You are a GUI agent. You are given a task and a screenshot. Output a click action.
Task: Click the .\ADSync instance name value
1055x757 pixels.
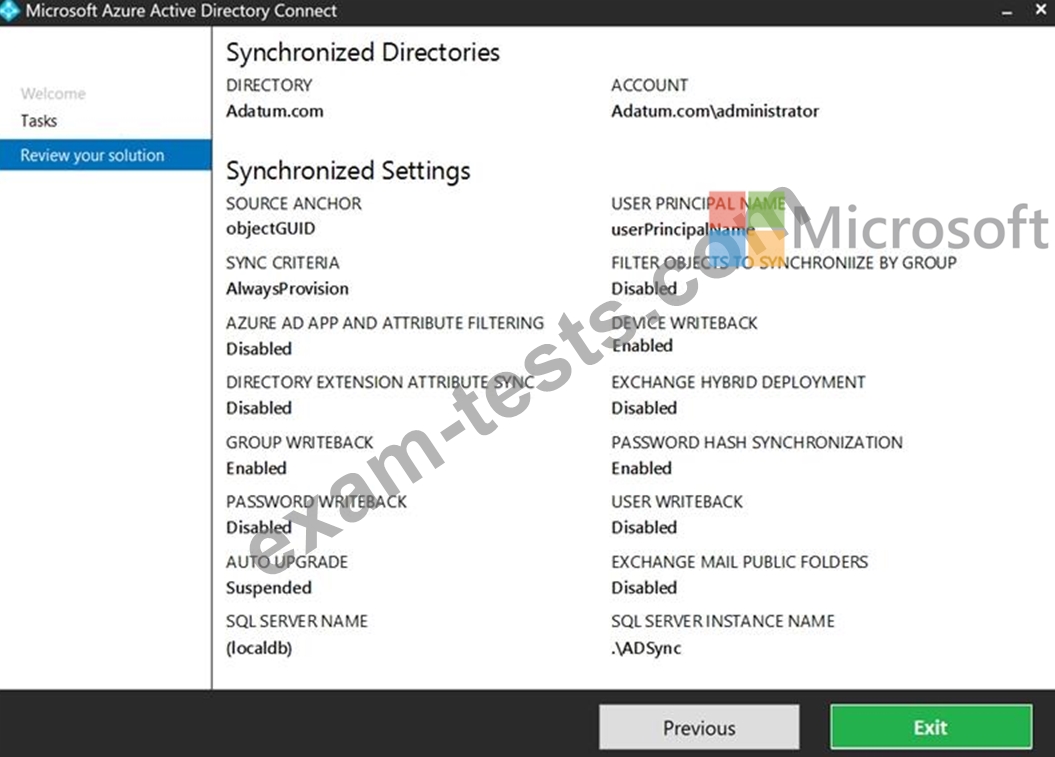click(x=646, y=648)
